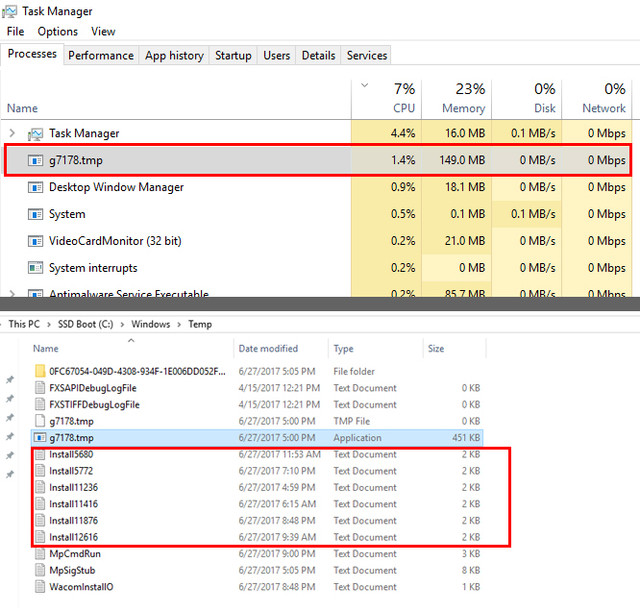Select the 149.0 MB memory value for g7178.tmp
Image resolution: width=640 pixels, height=608 pixels.
[462, 160]
